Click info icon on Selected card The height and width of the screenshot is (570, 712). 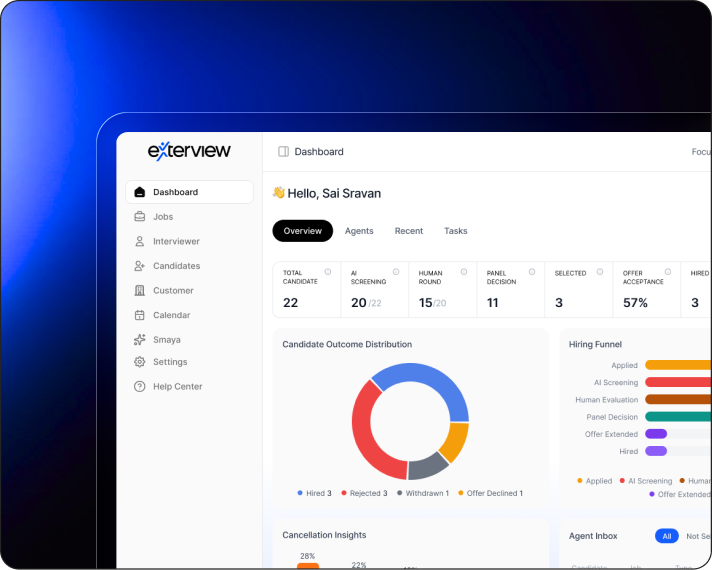[600, 272]
